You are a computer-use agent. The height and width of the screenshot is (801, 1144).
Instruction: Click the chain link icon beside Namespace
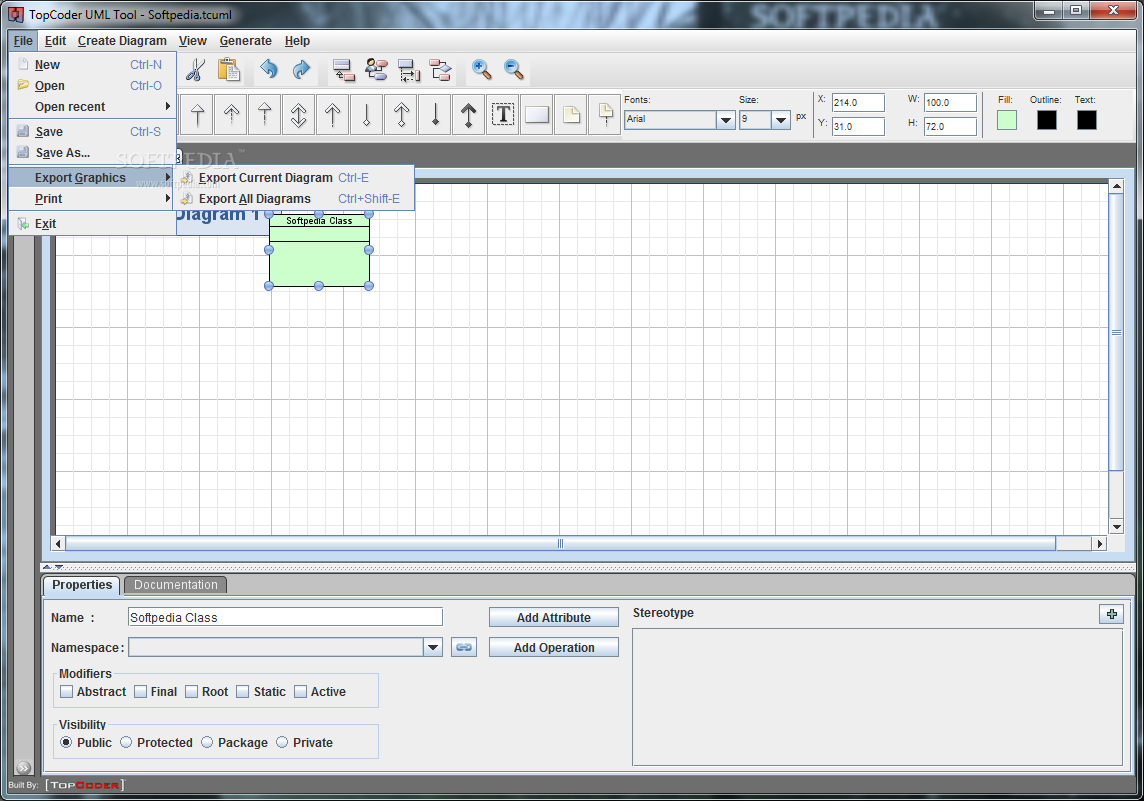464,647
